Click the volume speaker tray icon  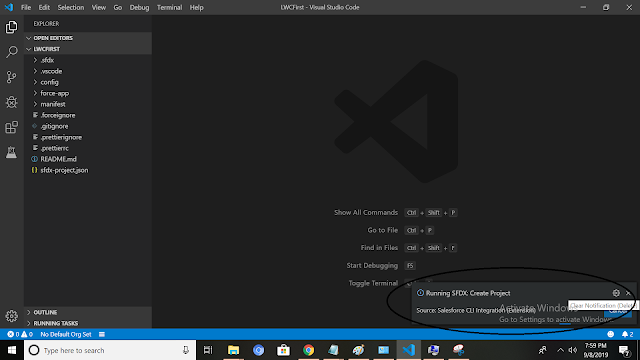click(x=573, y=350)
